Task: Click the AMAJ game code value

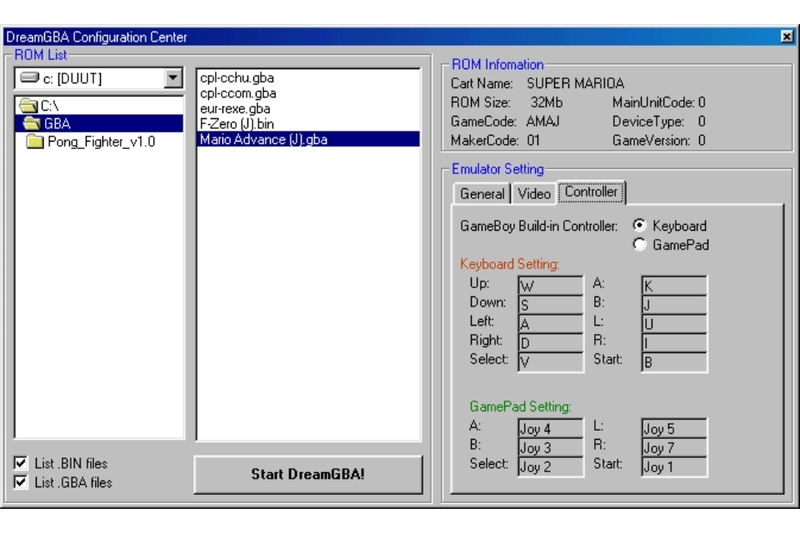Action: click(x=543, y=121)
